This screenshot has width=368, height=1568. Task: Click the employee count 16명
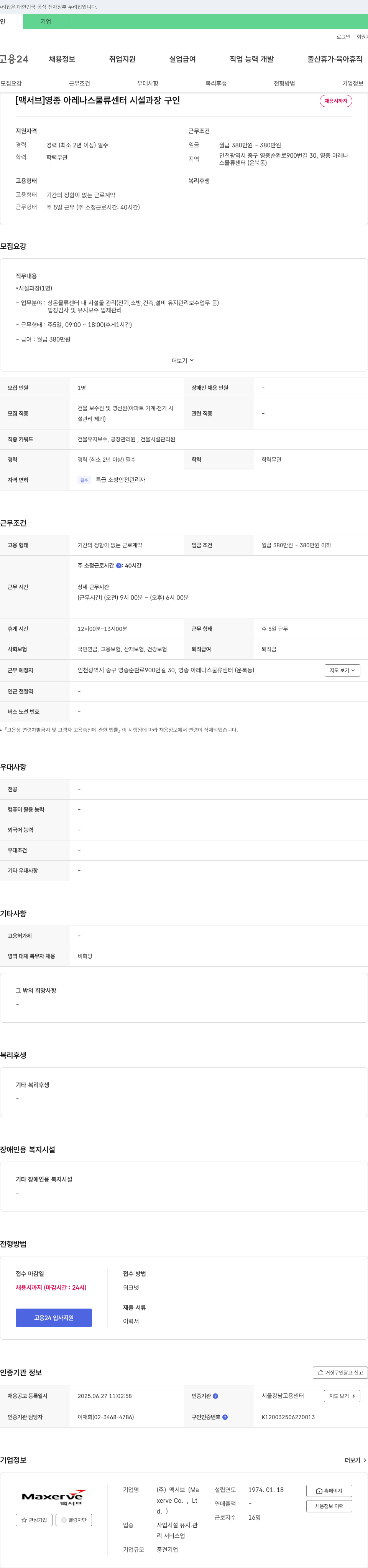pyautogui.click(x=254, y=1517)
